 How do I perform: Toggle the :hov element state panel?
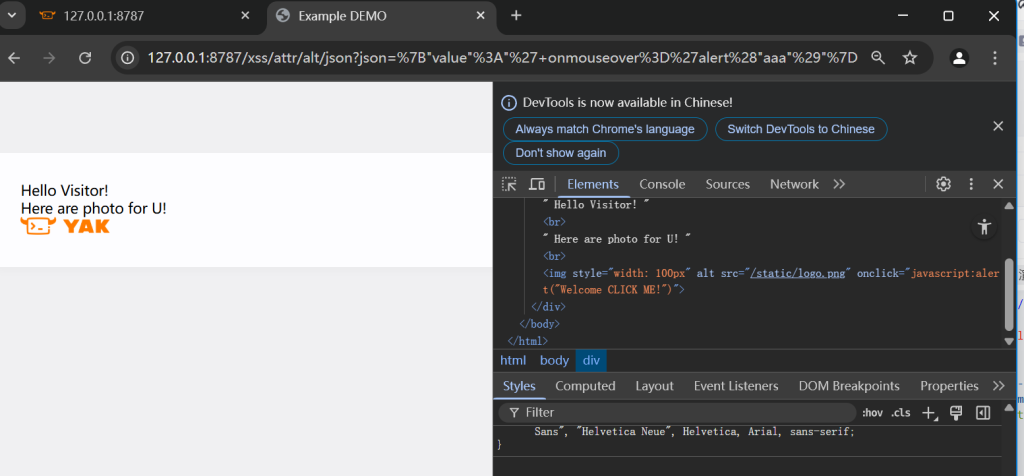tap(872, 412)
